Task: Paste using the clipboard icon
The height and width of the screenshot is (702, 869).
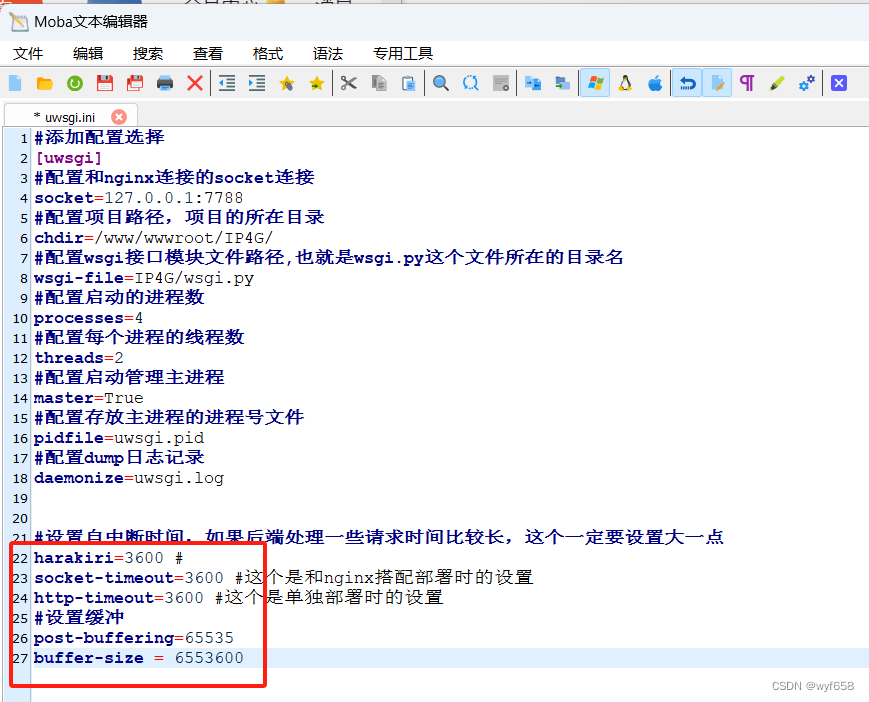Action: pos(408,84)
